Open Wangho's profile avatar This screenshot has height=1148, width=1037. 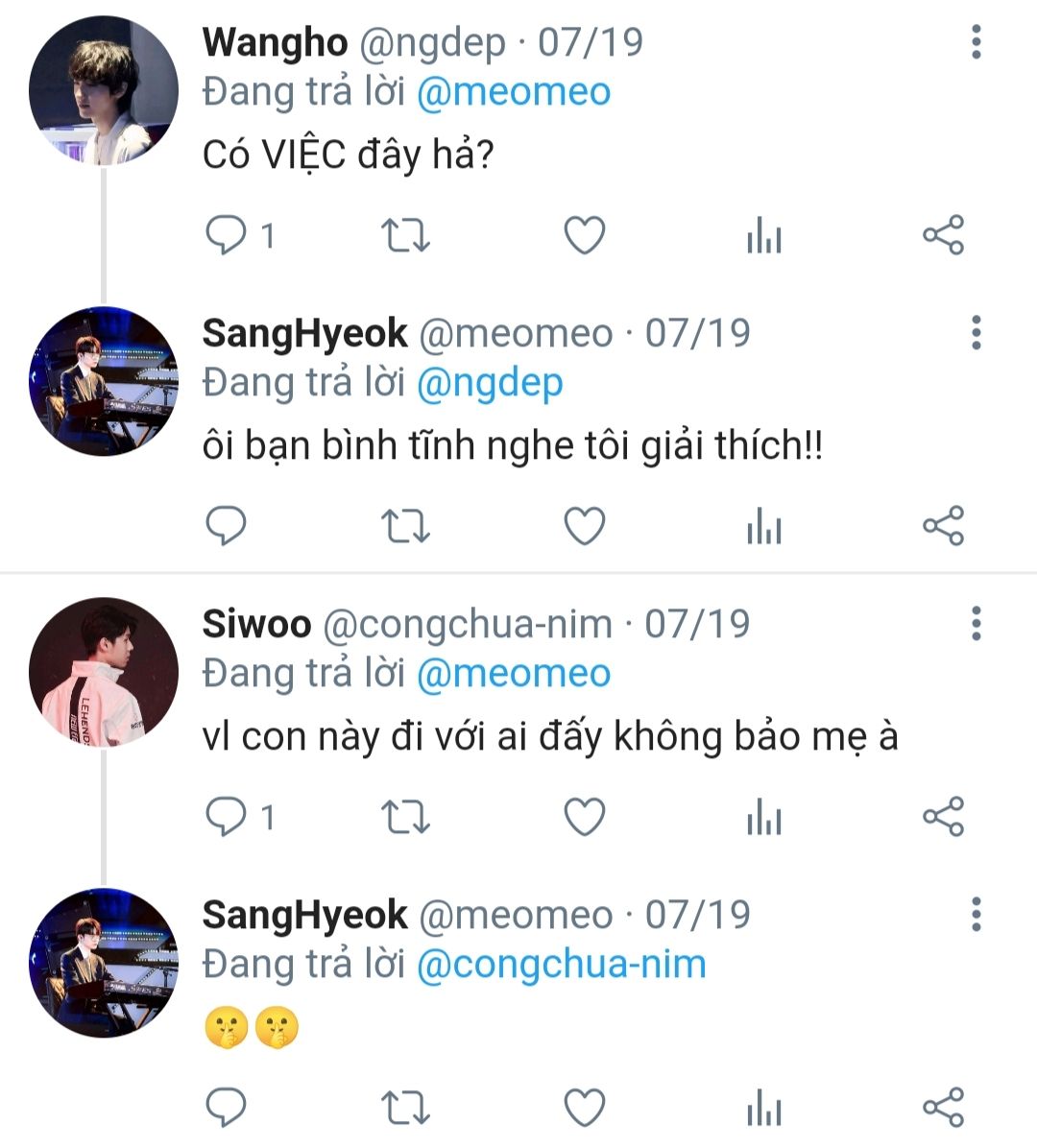[104, 90]
